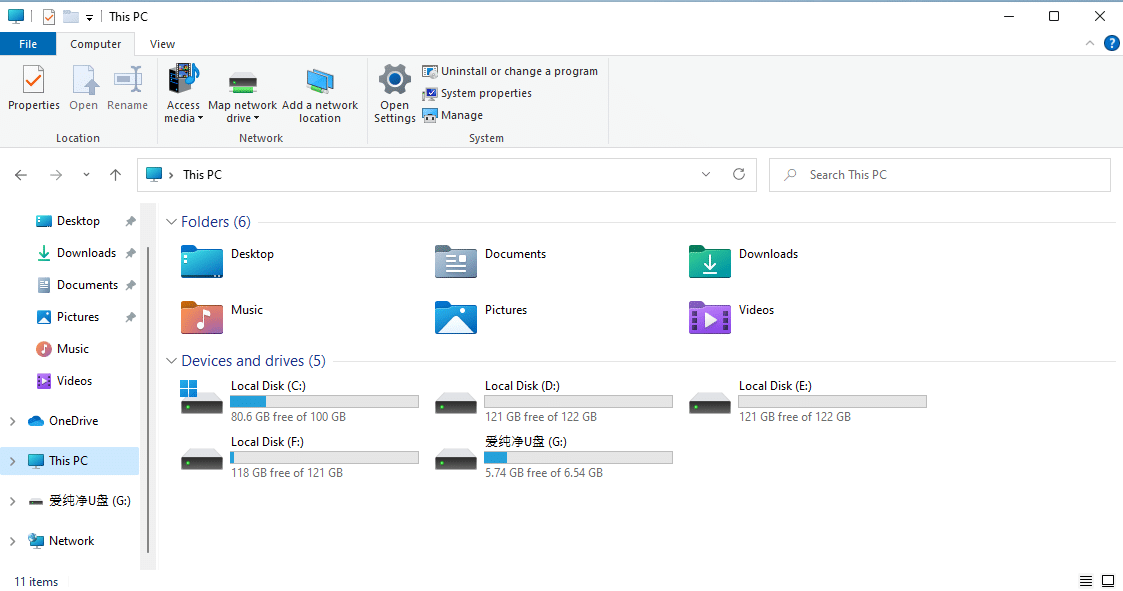Click the F: drive usage bar

(324, 458)
